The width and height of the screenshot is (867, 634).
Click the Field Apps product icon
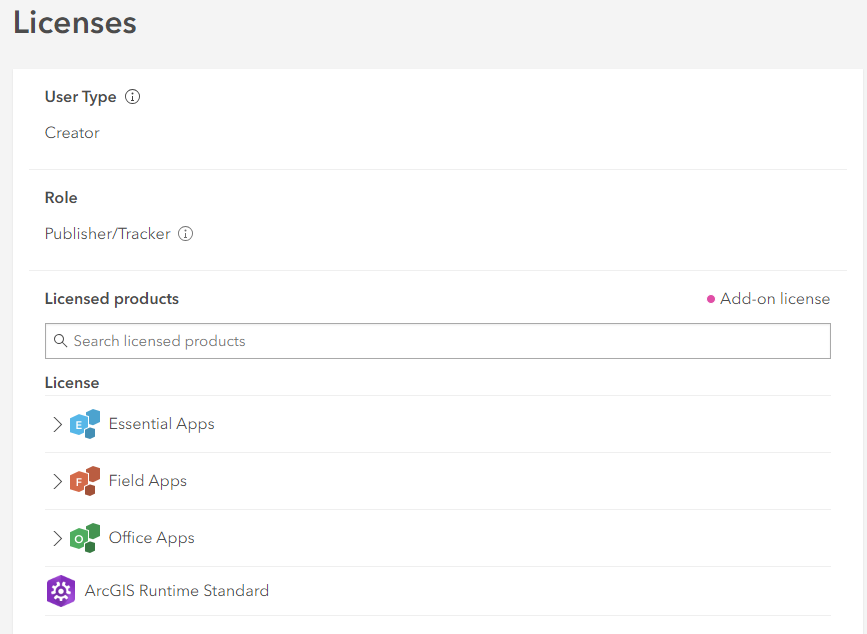point(85,481)
